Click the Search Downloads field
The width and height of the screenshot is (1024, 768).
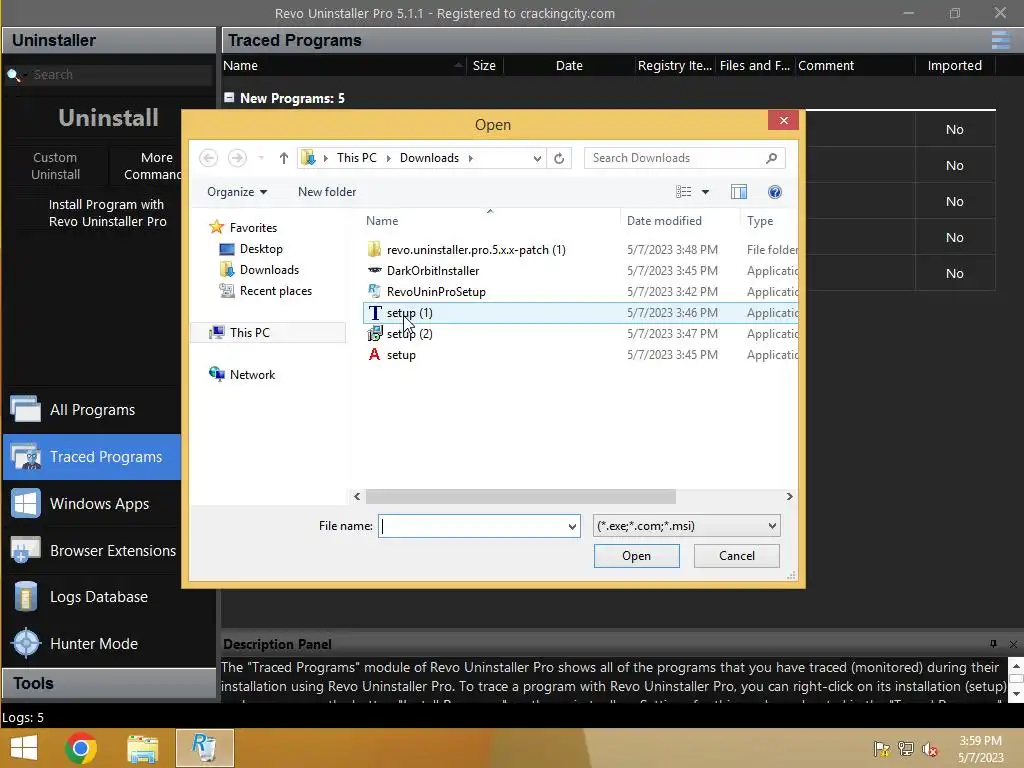click(676, 158)
